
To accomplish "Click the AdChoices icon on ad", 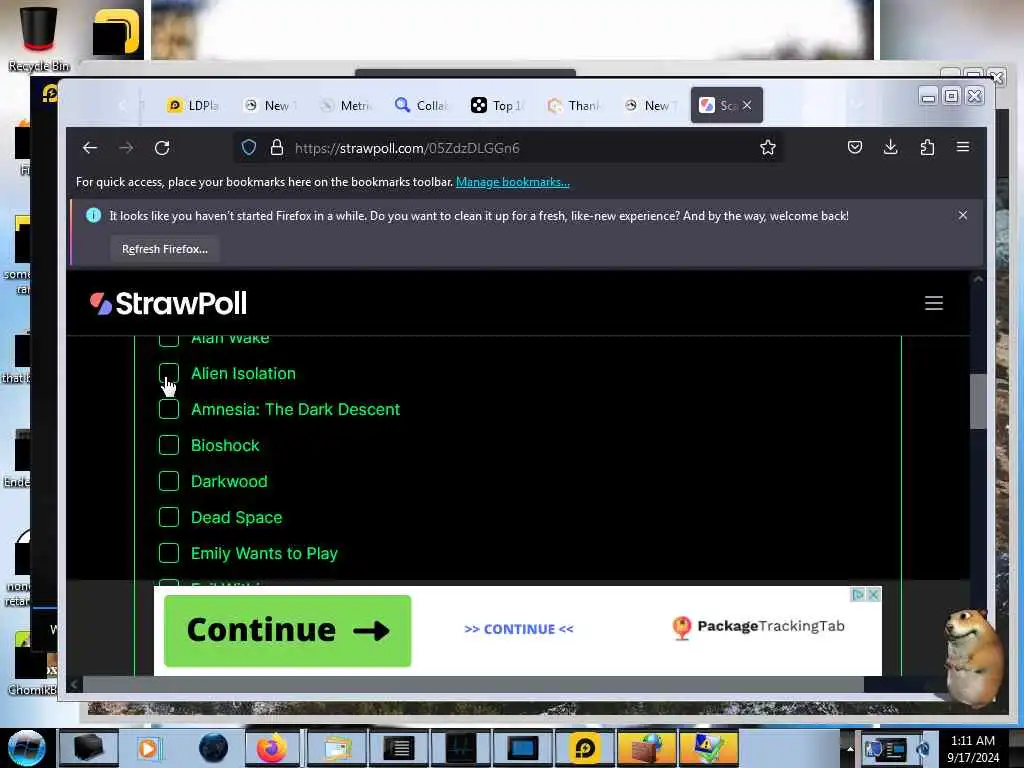I will point(858,594).
